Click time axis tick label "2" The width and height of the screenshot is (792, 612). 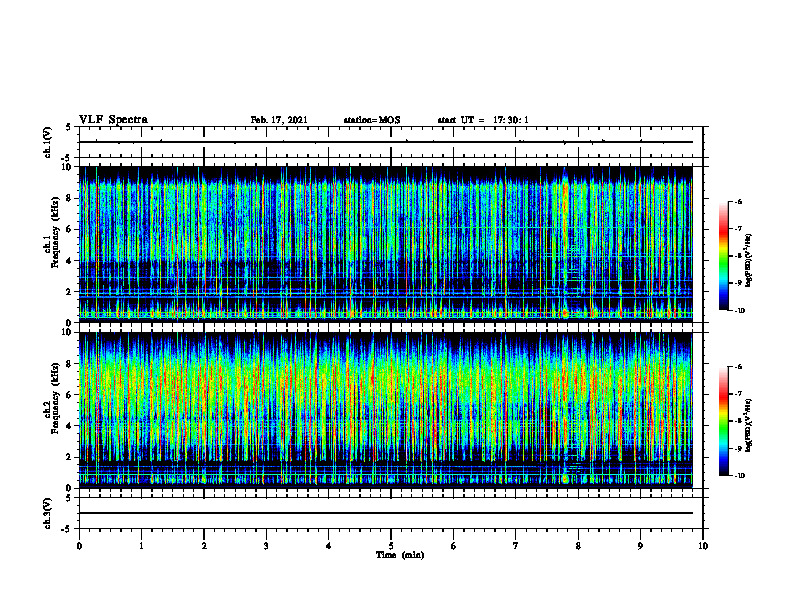[204, 546]
